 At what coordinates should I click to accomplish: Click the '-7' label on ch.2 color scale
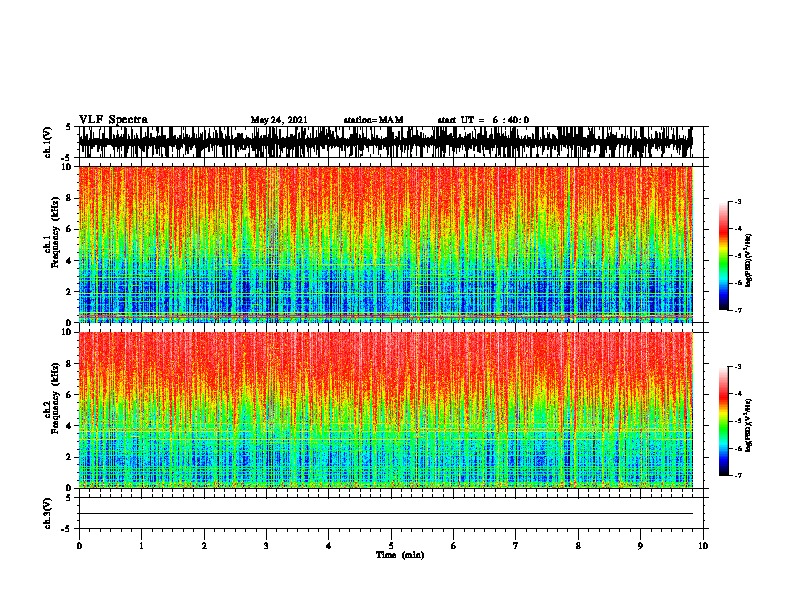tap(737, 476)
